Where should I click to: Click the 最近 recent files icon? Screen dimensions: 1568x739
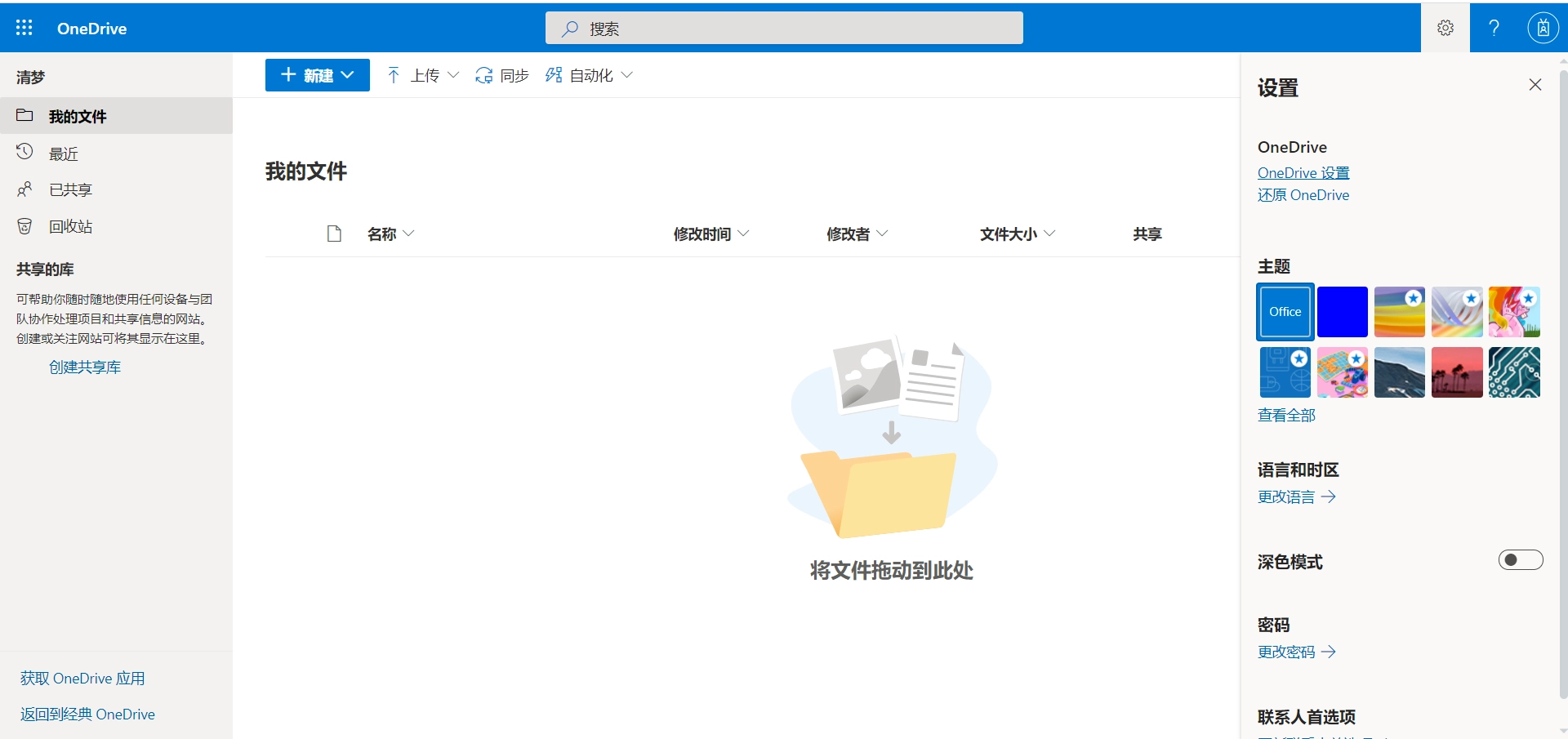coord(24,152)
